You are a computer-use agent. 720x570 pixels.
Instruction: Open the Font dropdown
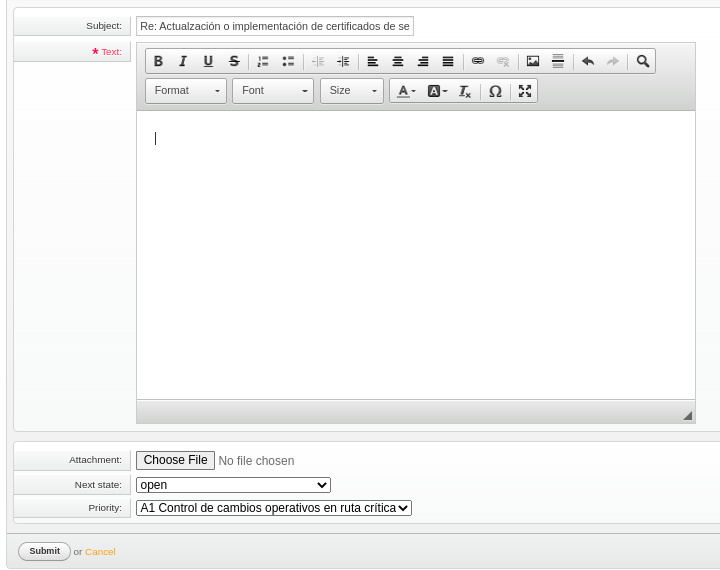[x=273, y=91]
